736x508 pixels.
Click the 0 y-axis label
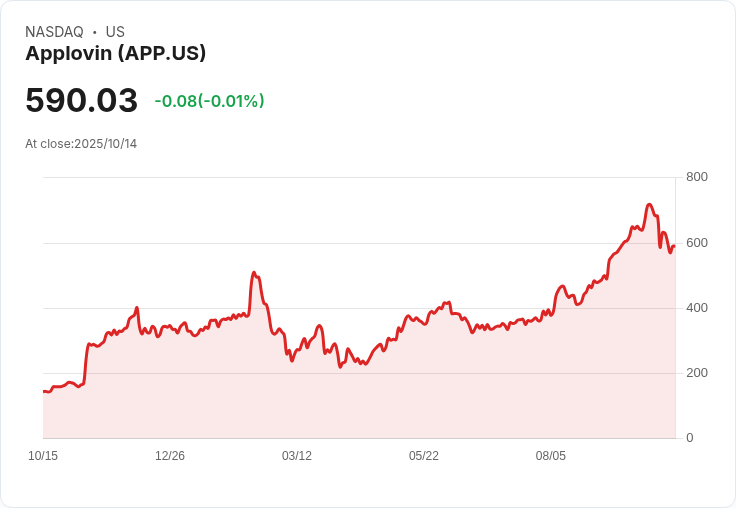click(x=689, y=438)
